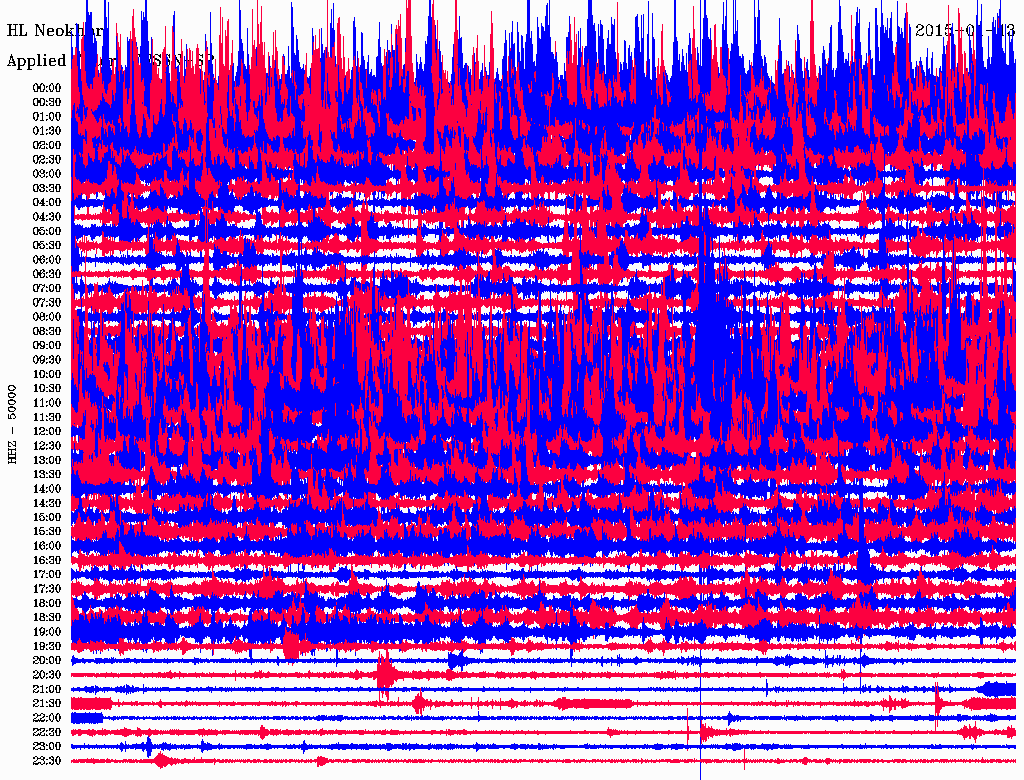Select the 12:00 time label

click(47, 432)
